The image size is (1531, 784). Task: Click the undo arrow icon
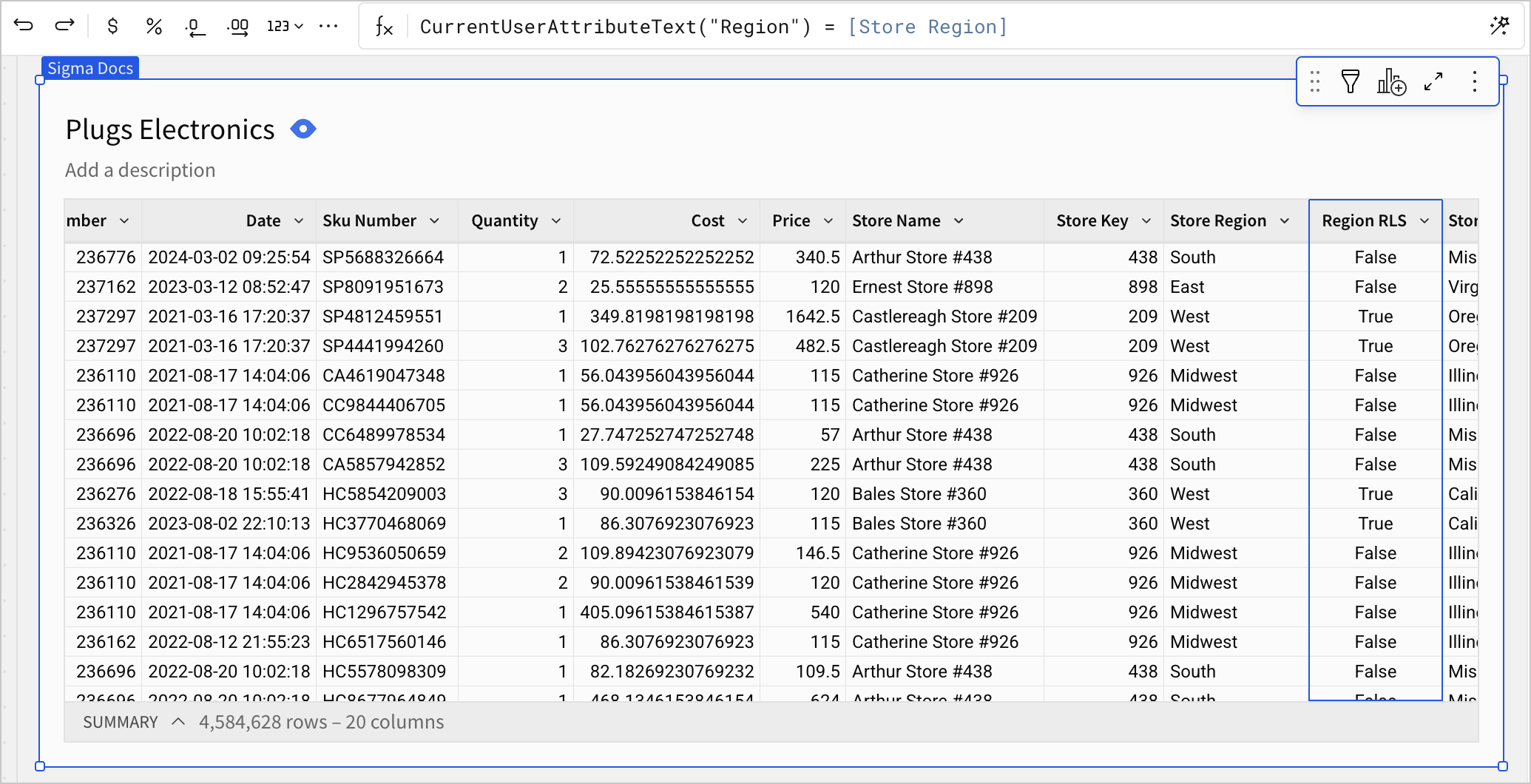[x=24, y=26]
